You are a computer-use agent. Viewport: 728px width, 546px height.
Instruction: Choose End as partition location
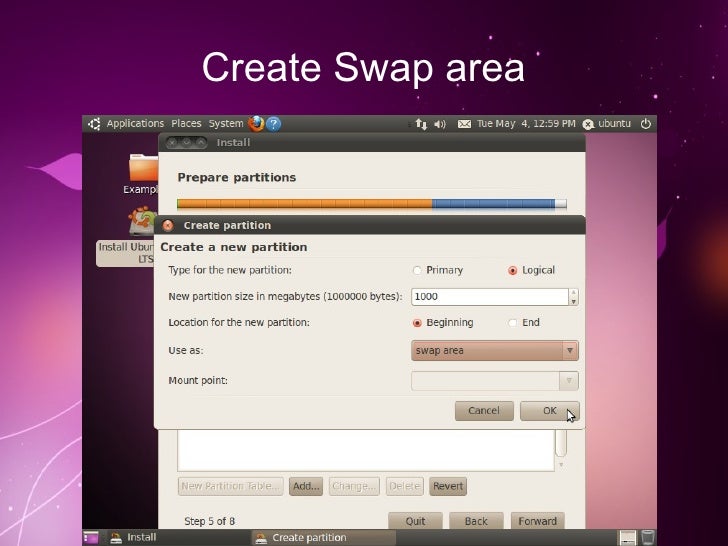click(524, 323)
